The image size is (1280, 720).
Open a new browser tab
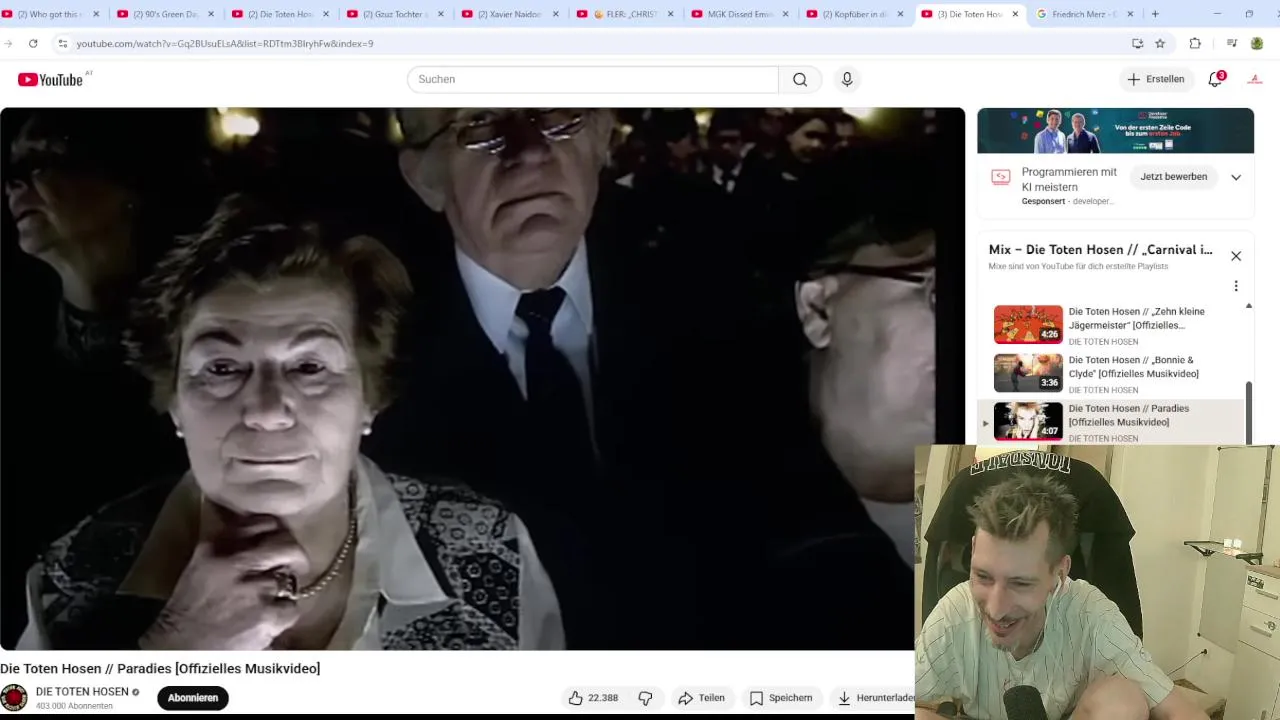tap(1155, 14)
